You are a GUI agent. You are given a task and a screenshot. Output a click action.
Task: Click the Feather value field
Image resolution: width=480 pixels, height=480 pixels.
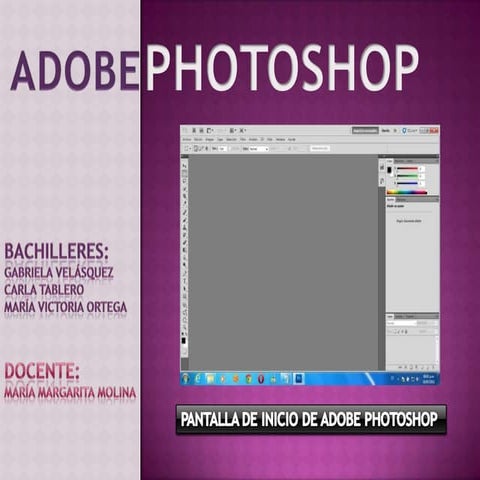coord(223,149)
